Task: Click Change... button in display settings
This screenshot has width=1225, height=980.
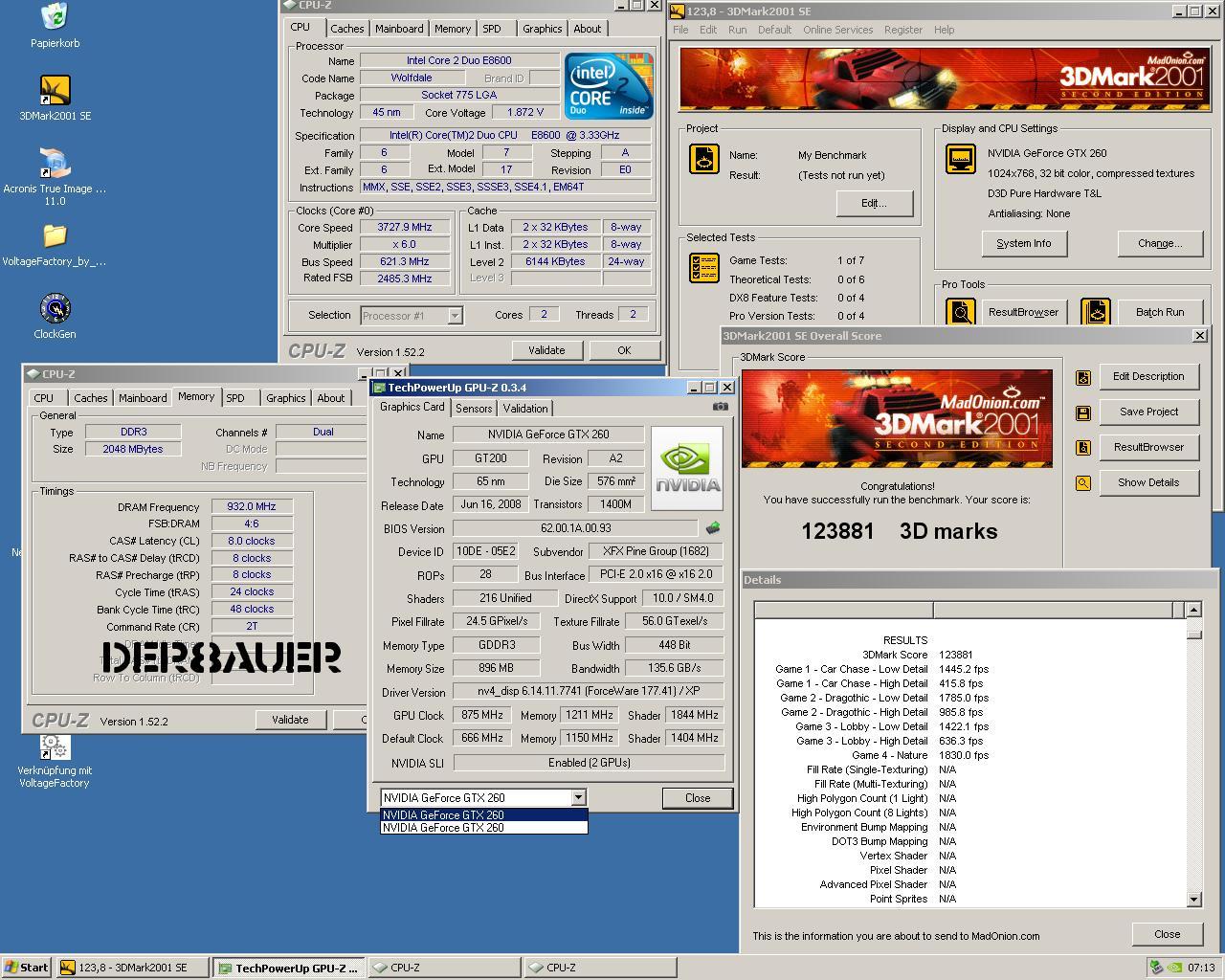Action: click(1160, 243)
